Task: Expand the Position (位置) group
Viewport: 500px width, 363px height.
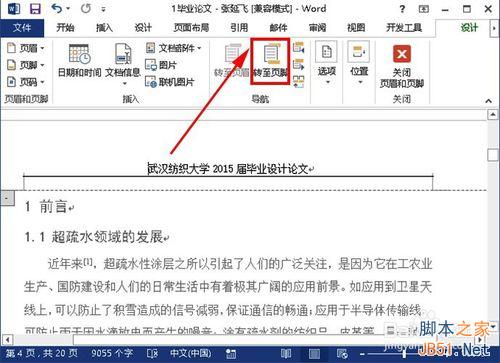Action: pos(359,63)
